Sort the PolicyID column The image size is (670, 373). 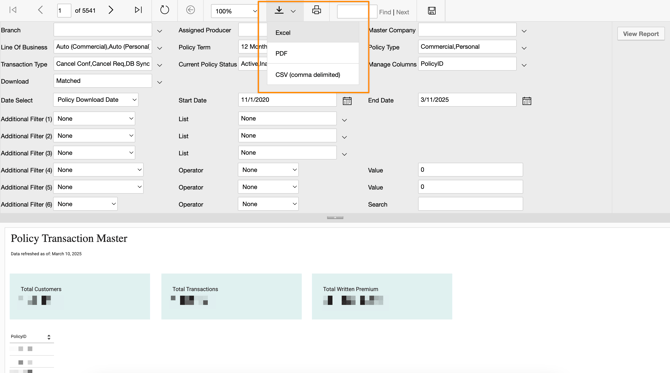[49, 337]
